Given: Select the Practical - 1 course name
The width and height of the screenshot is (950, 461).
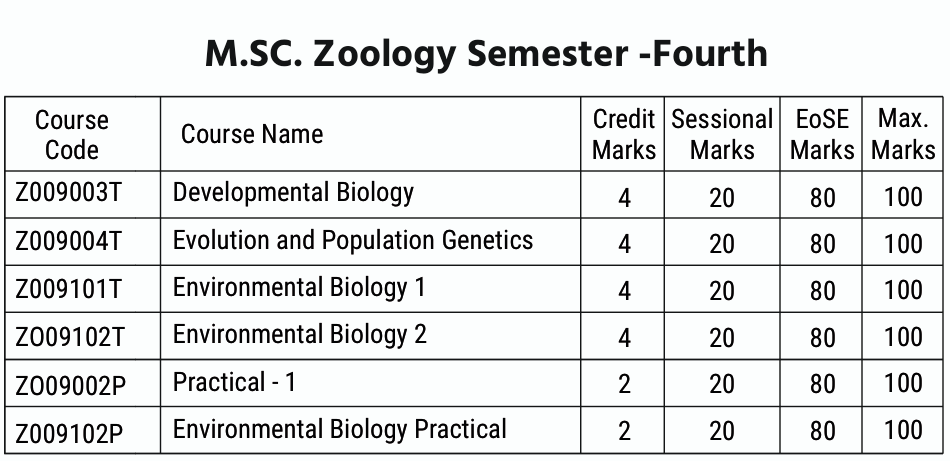Looking at the screenshot, I should [234, 383].
